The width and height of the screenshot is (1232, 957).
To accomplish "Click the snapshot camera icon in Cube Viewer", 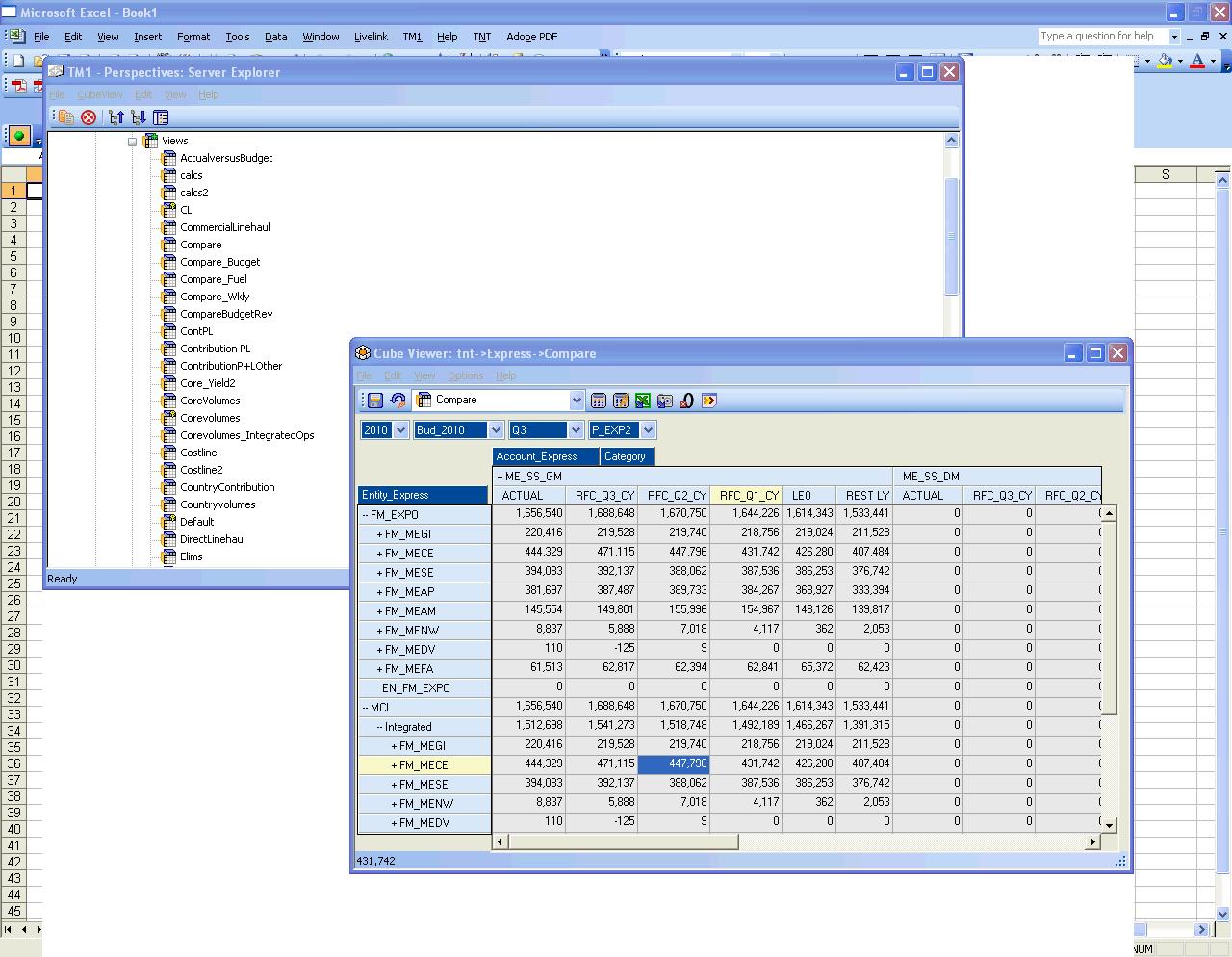I will 665,401.
